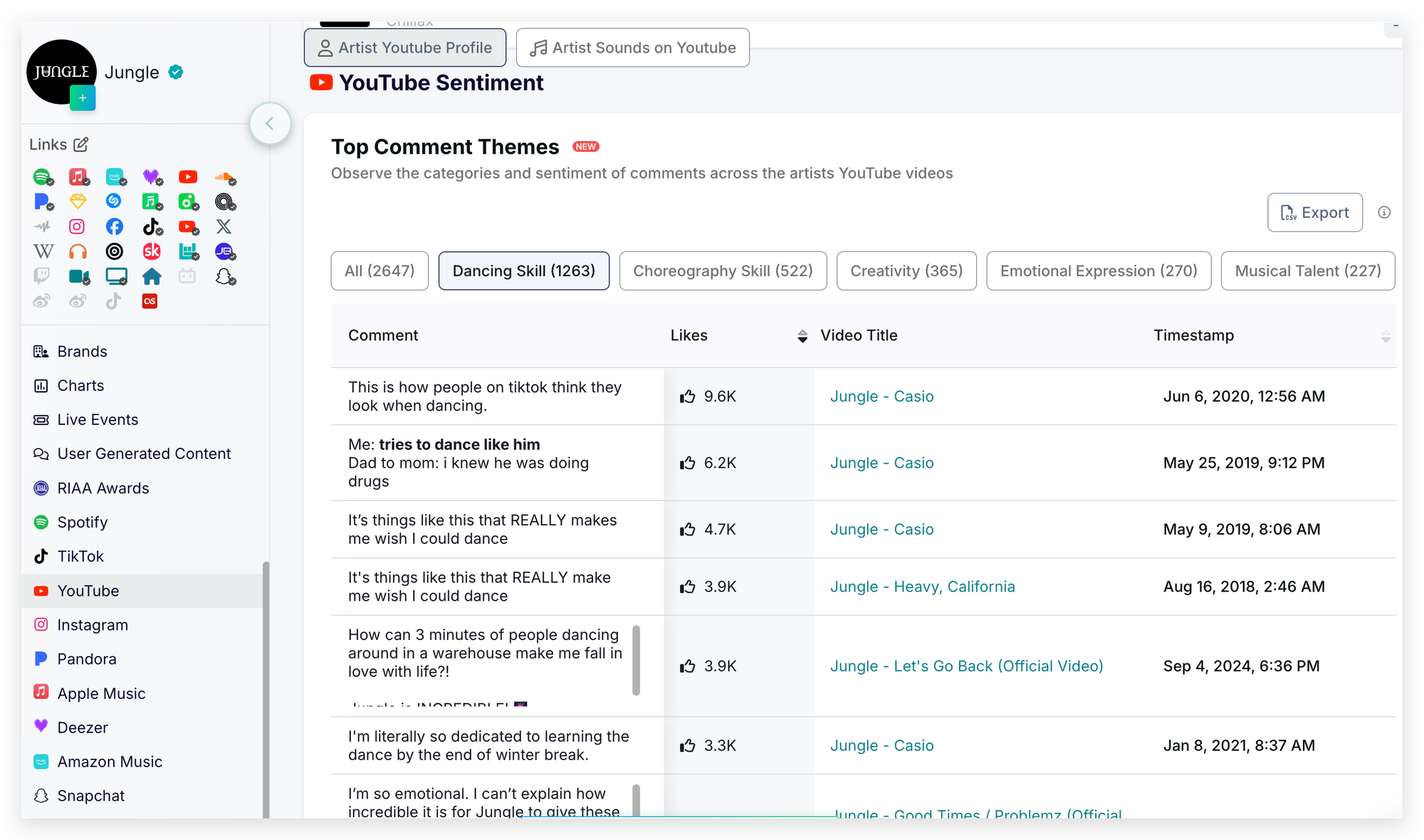The image size is (1424, 840).
Task: Open the Spotify link icon
Action: [x=42, y=177]
